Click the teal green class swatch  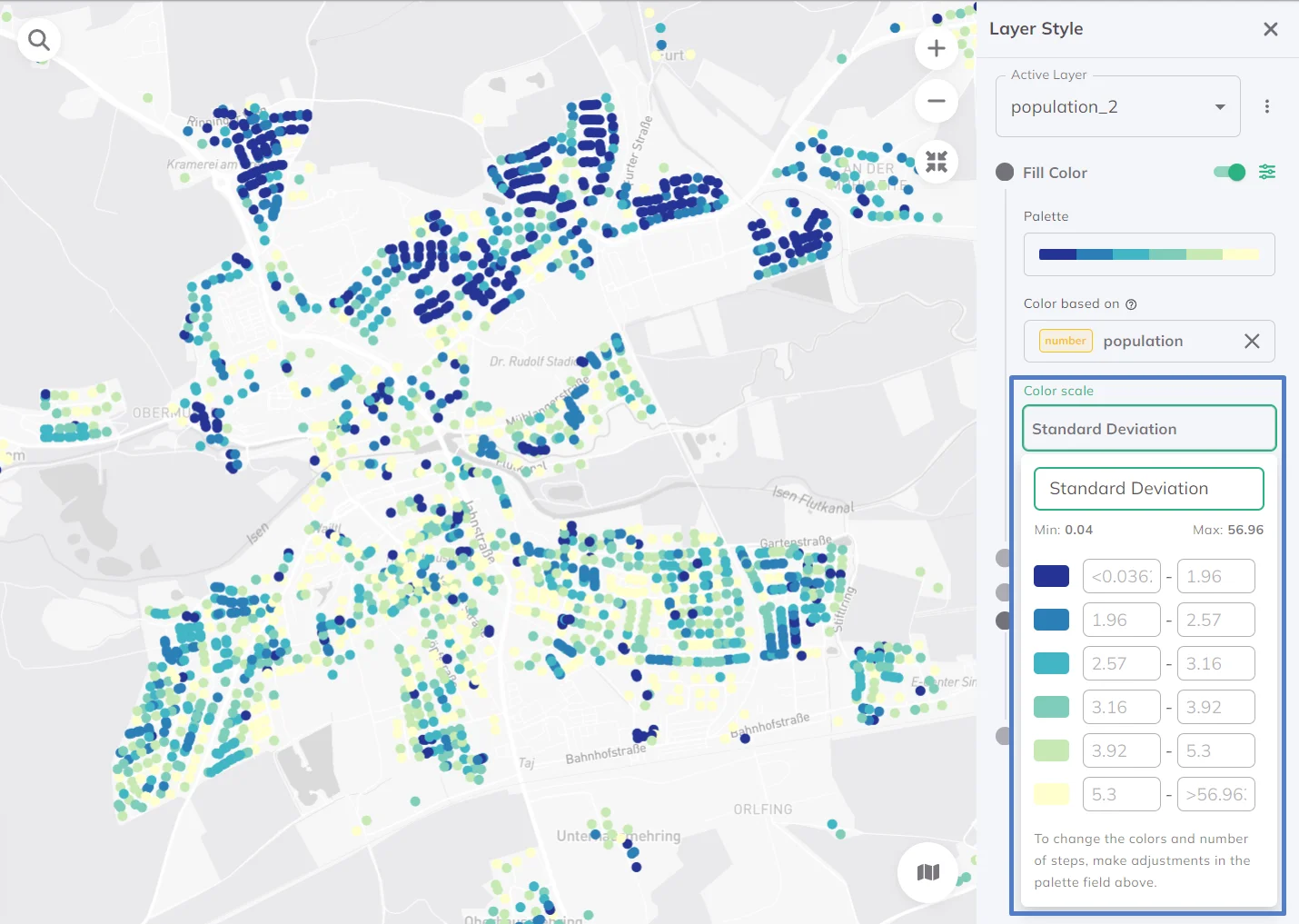pyautogui.click(x=1052, y=707)
